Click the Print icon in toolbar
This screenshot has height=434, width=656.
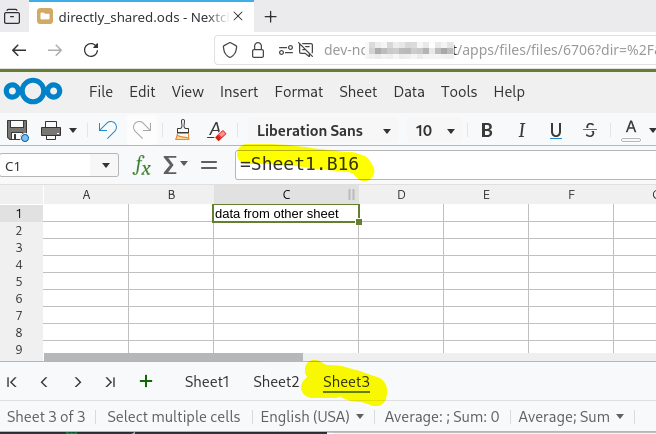pos(52,130)
